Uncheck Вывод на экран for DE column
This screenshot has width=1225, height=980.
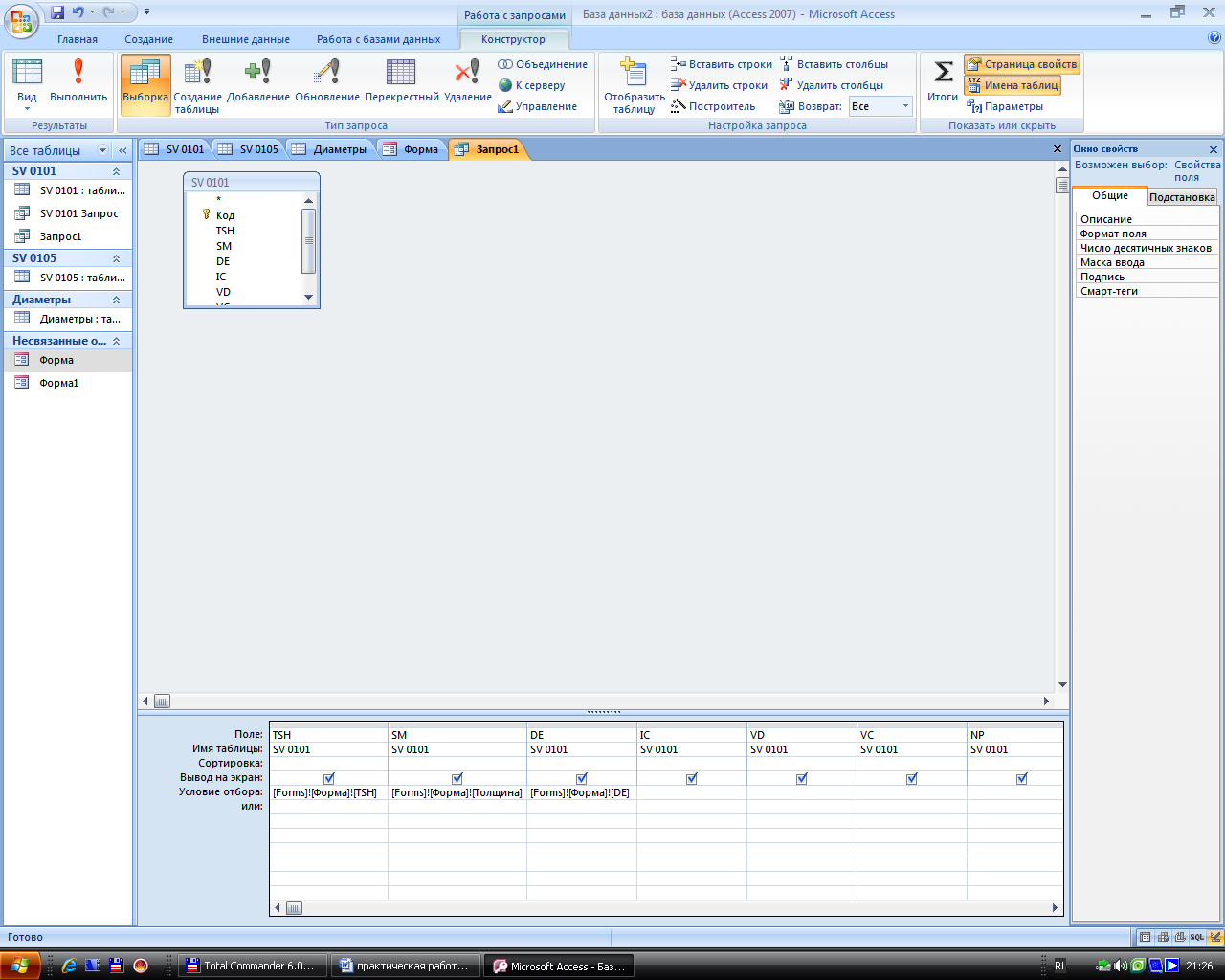582,778
